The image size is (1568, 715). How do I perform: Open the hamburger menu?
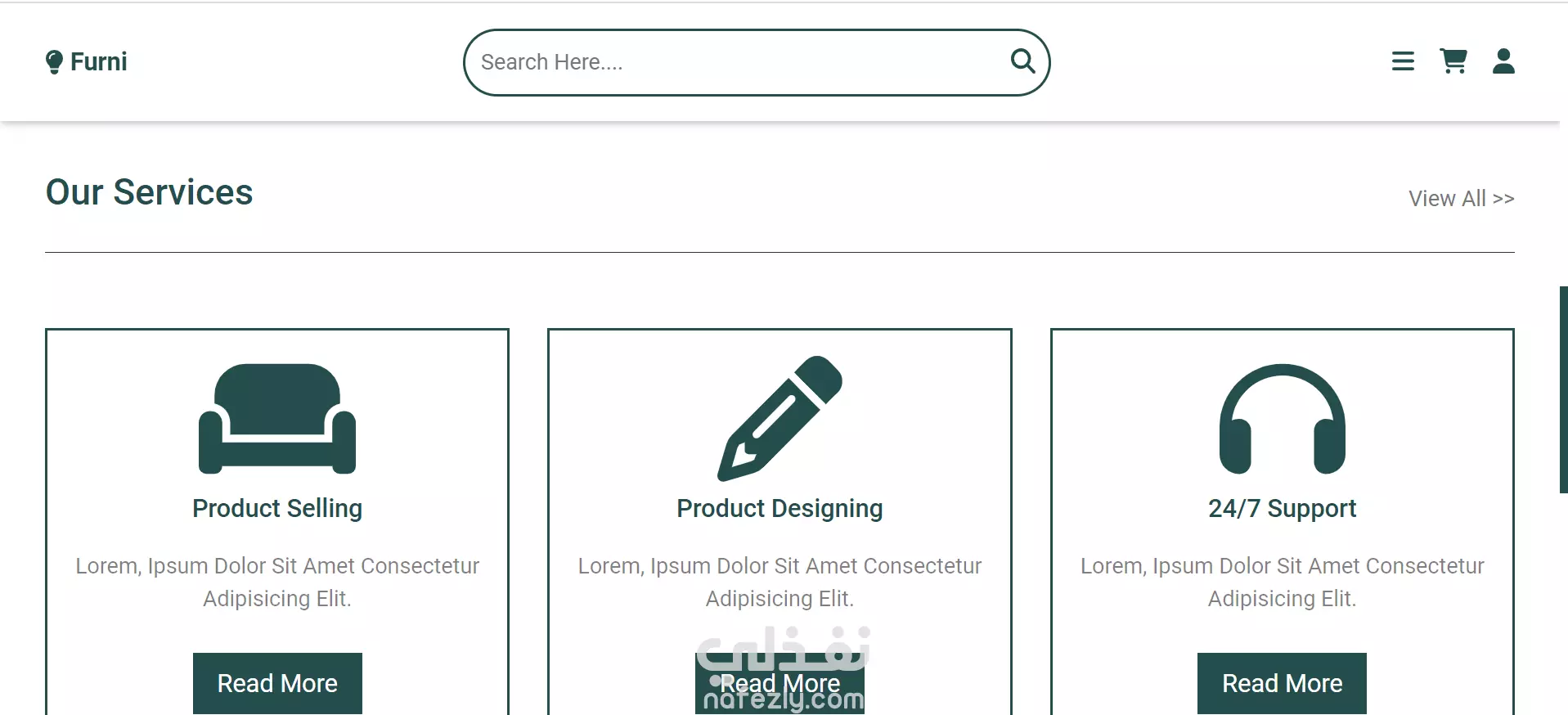(x=1403, y=61)
